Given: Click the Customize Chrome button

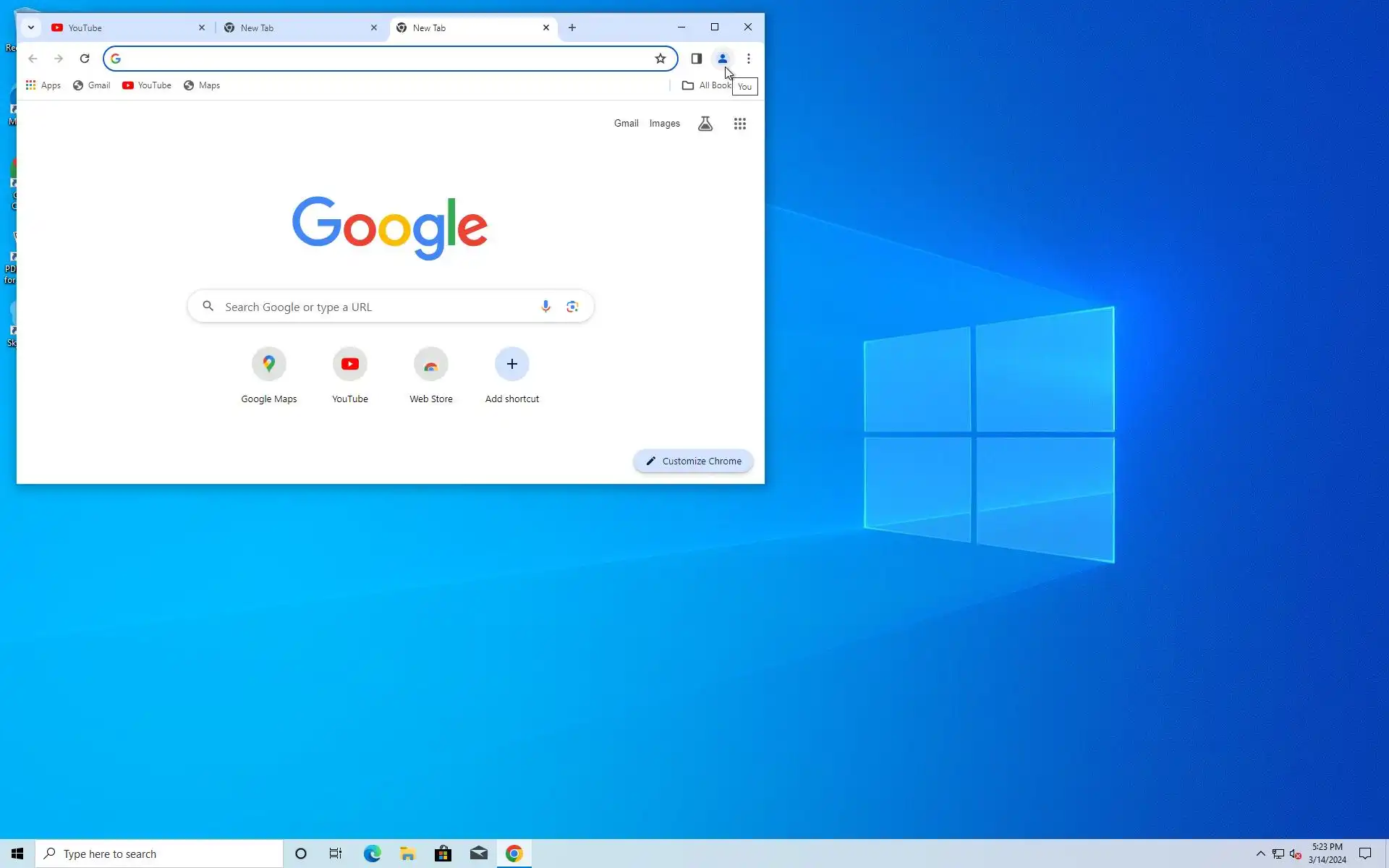Looking at the screenshot, I should [693, 461].
